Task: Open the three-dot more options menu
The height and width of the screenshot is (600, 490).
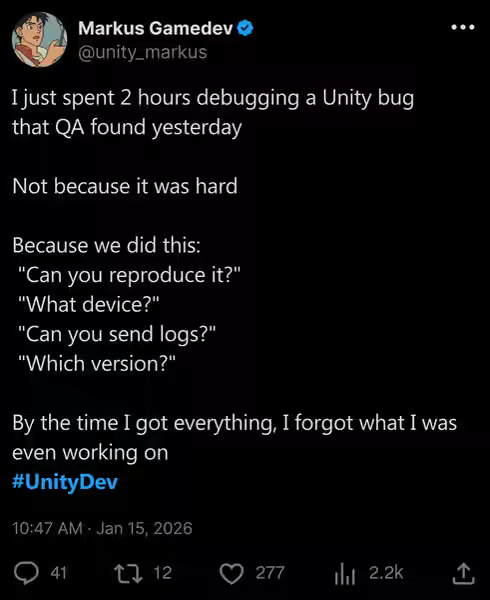Action: [463, 27]
